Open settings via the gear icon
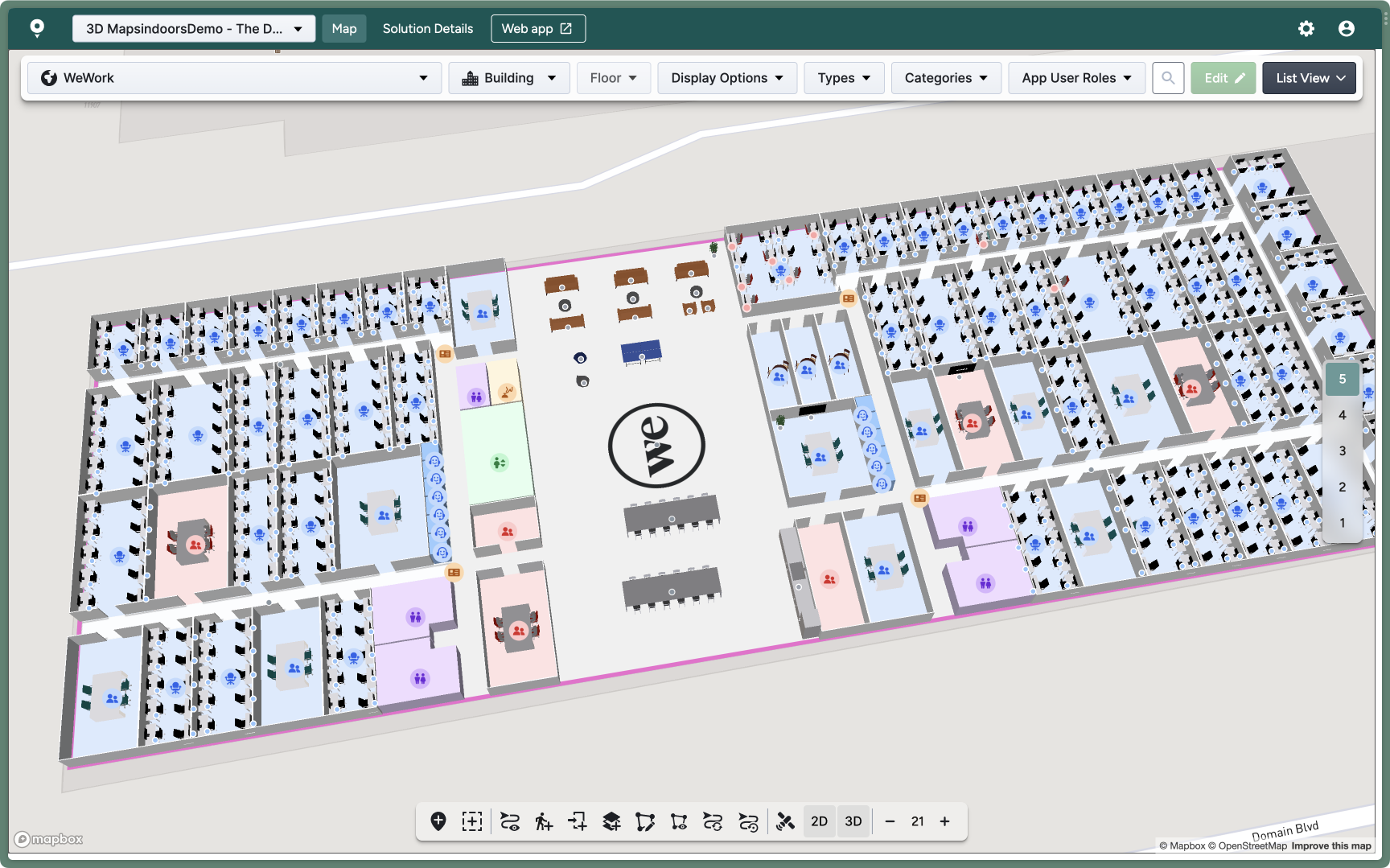 tap(1306, 29)
